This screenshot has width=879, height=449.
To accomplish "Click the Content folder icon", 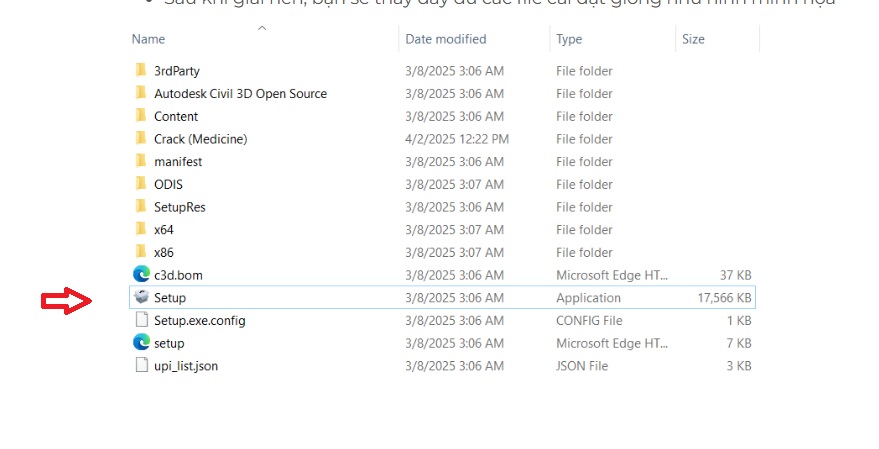I will pyautogui.click(x=141, y=115).
